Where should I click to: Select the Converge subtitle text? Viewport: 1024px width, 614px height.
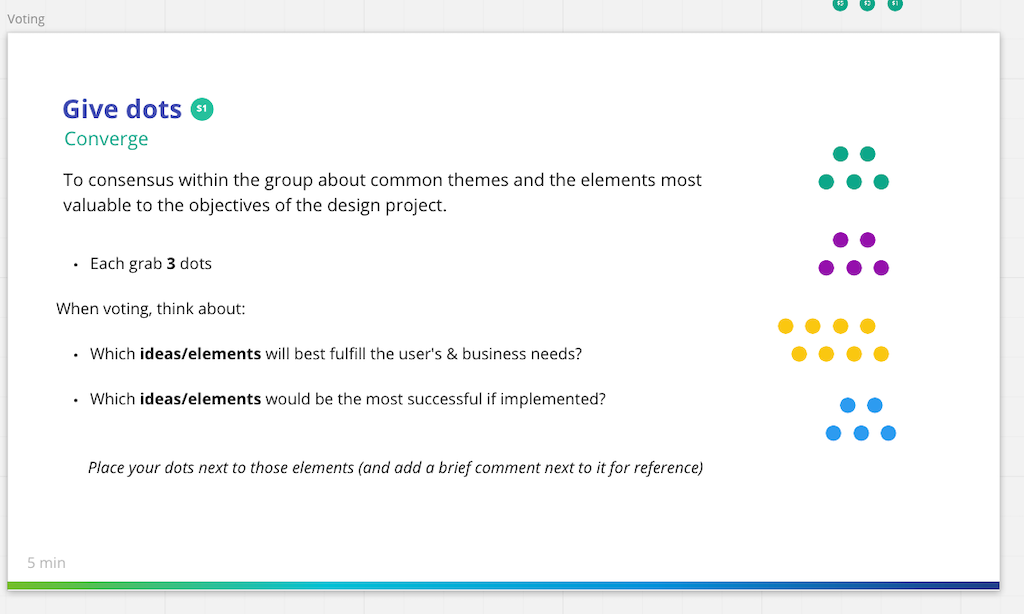pyautogui.click(x=106, y=139)
